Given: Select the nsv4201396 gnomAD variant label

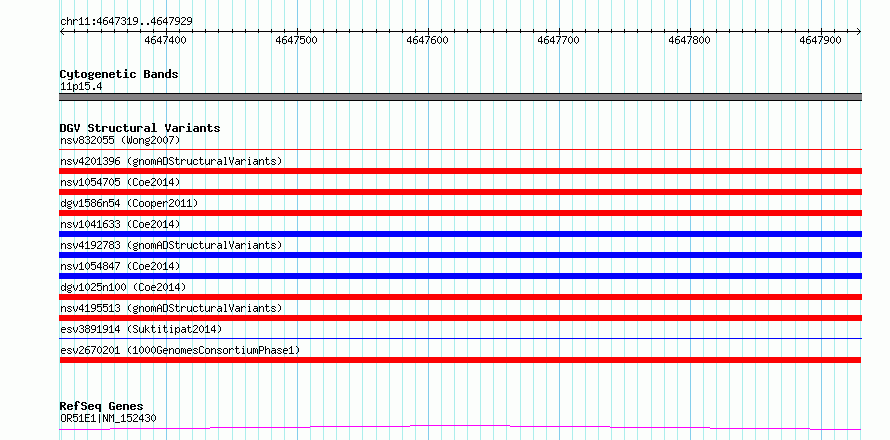Looking at the screenshot, I should [171, 161].
